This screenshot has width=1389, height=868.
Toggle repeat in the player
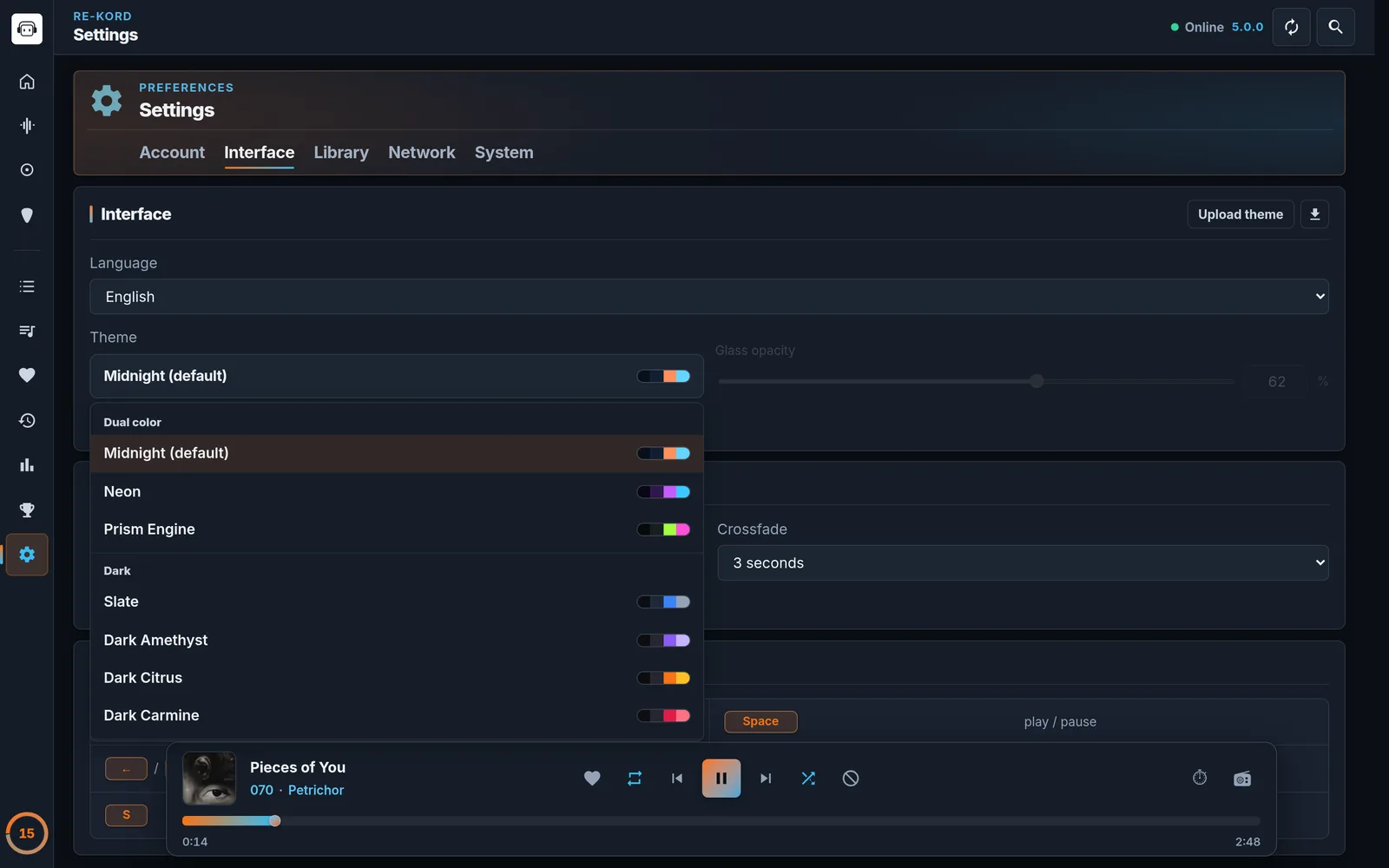point(635,779)
